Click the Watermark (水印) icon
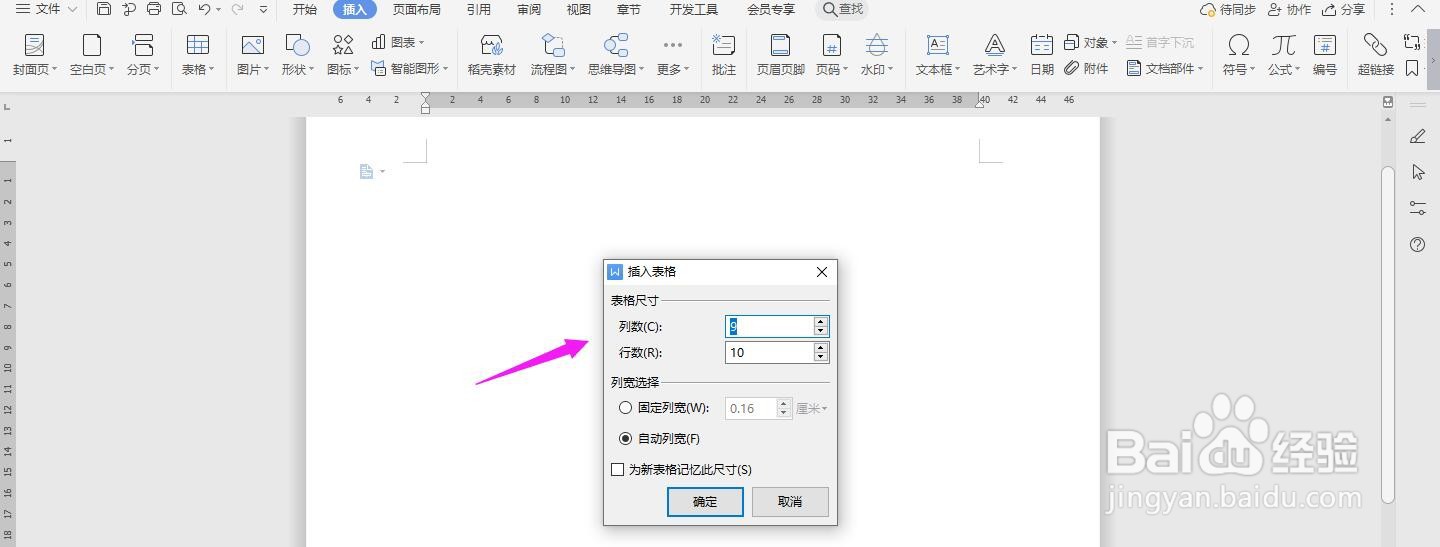The height and width of the screenshot is (547, 1440). [877, 45]
